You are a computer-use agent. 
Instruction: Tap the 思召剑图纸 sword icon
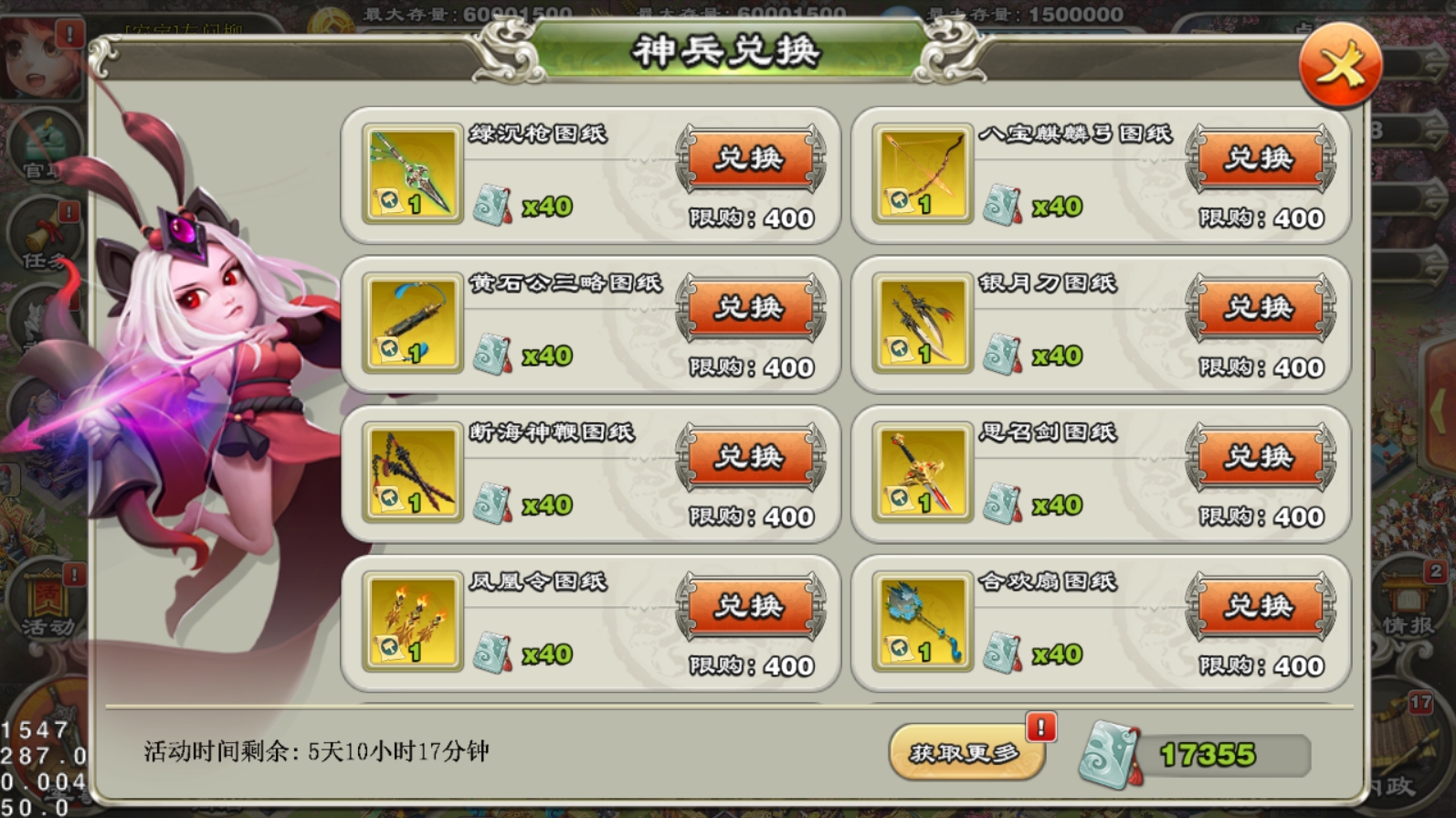click(923, 473)
